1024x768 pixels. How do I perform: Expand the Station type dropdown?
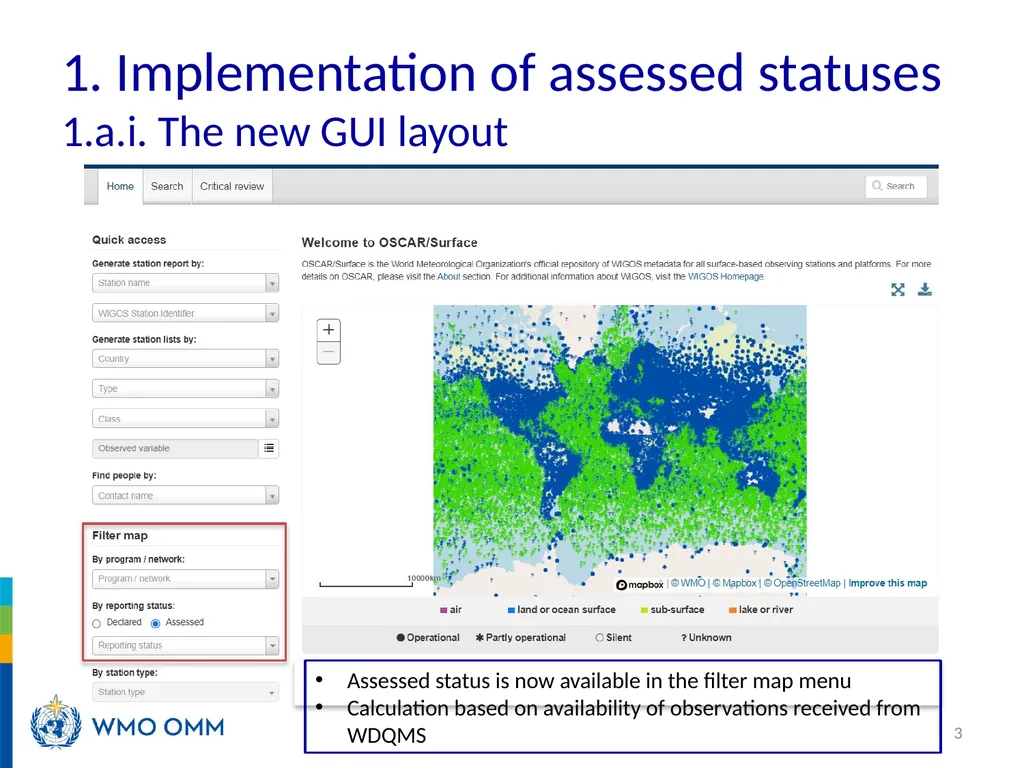tap(185, 692)
